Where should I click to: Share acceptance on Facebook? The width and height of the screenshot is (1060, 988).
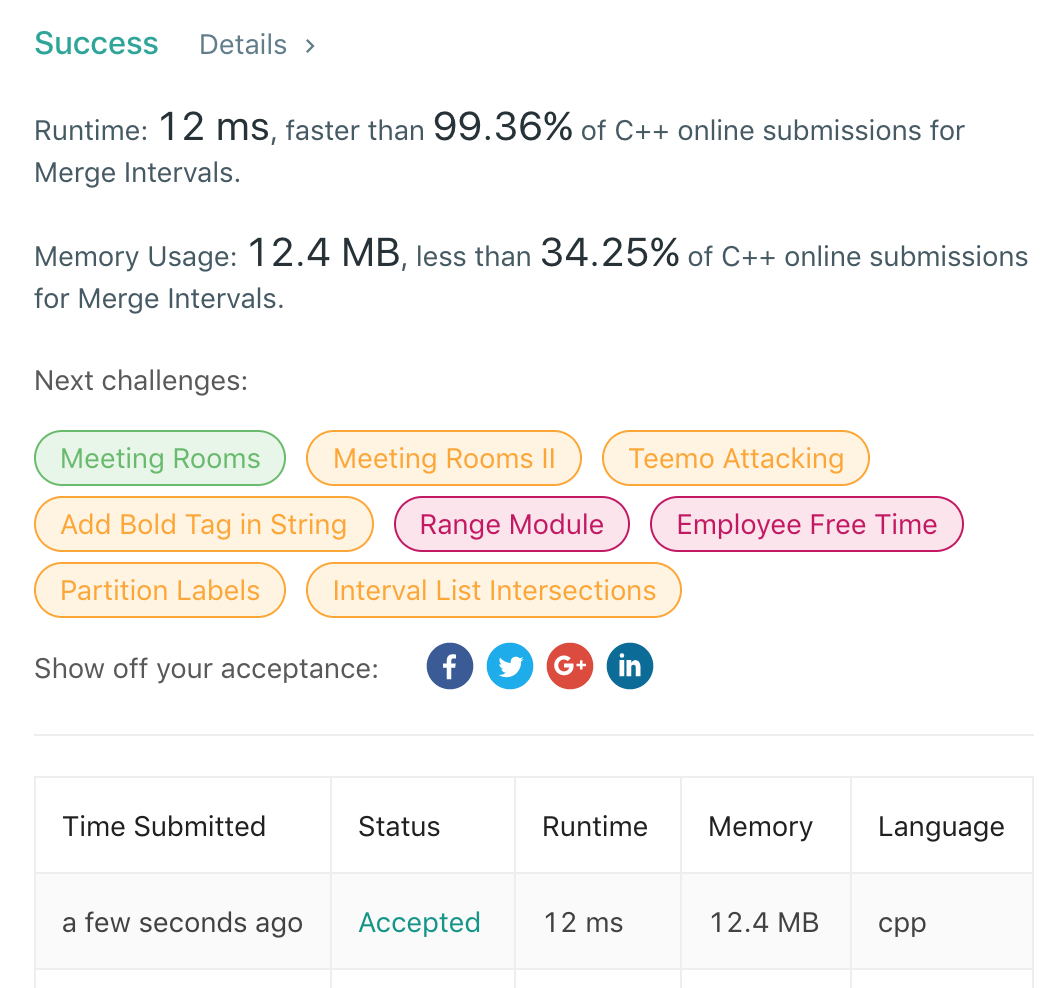tap(449, 666)
